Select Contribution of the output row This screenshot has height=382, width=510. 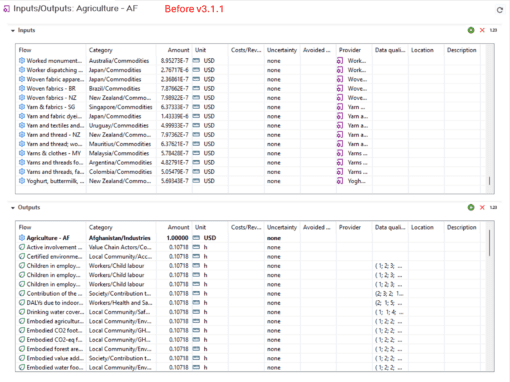(251, 294)
